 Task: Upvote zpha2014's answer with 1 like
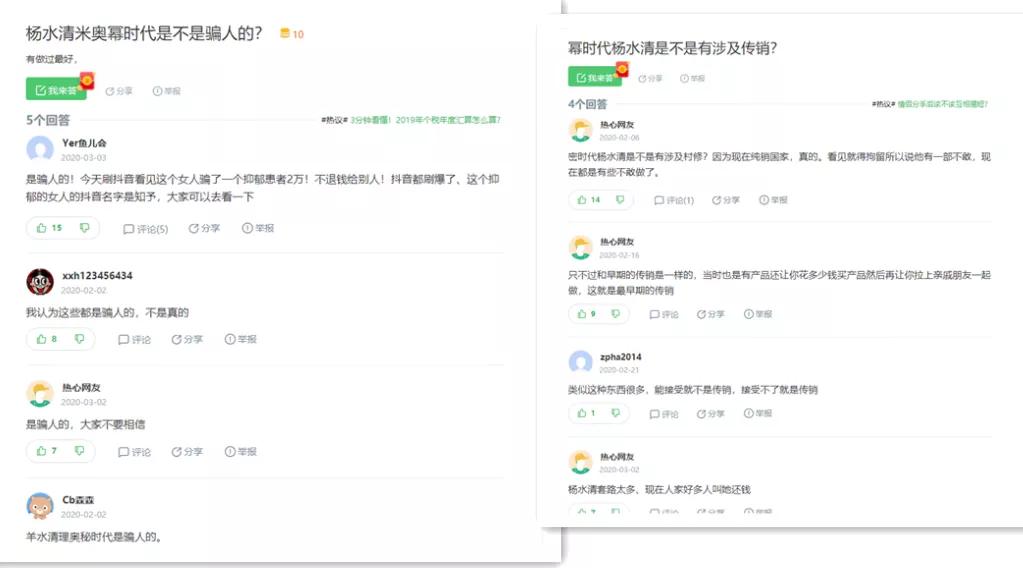587,413
